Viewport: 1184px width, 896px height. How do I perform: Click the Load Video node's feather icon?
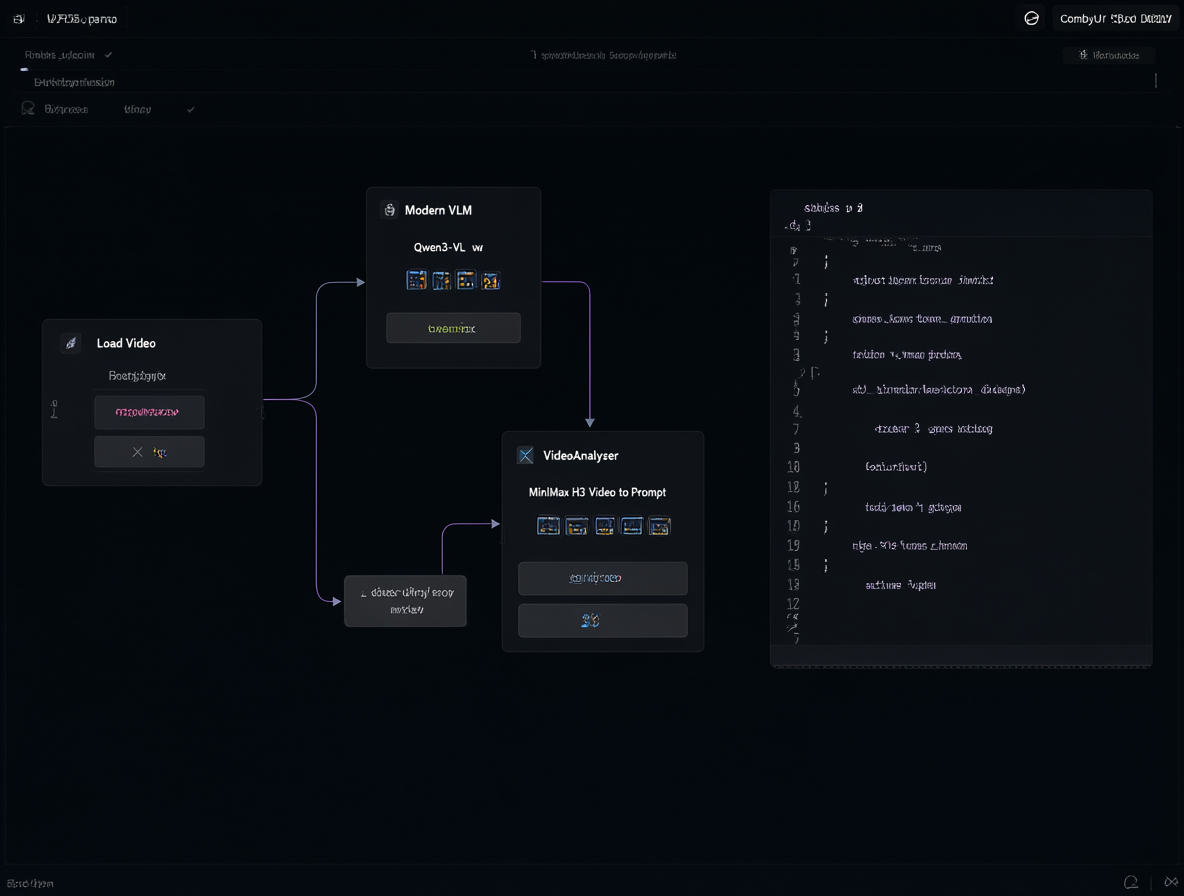click(71, 343)
